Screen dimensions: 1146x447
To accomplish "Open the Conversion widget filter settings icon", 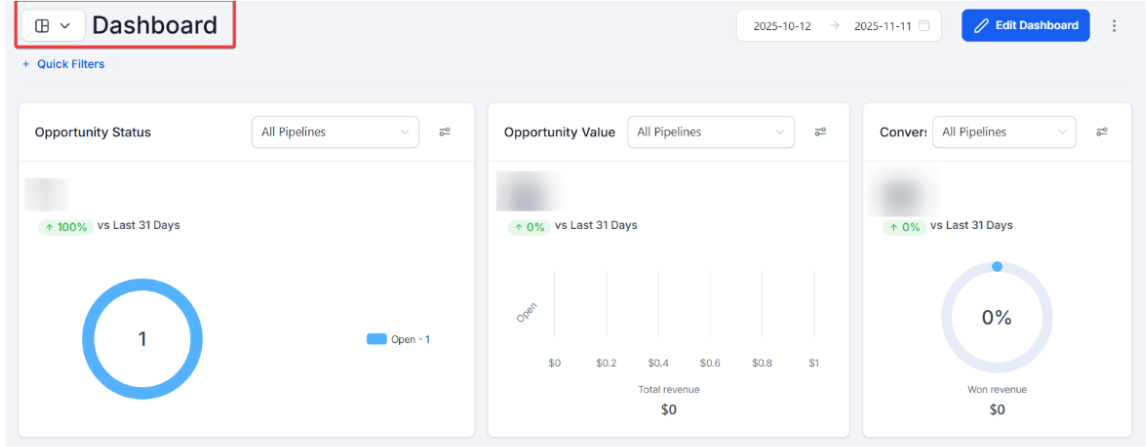I will point(1101,132).
